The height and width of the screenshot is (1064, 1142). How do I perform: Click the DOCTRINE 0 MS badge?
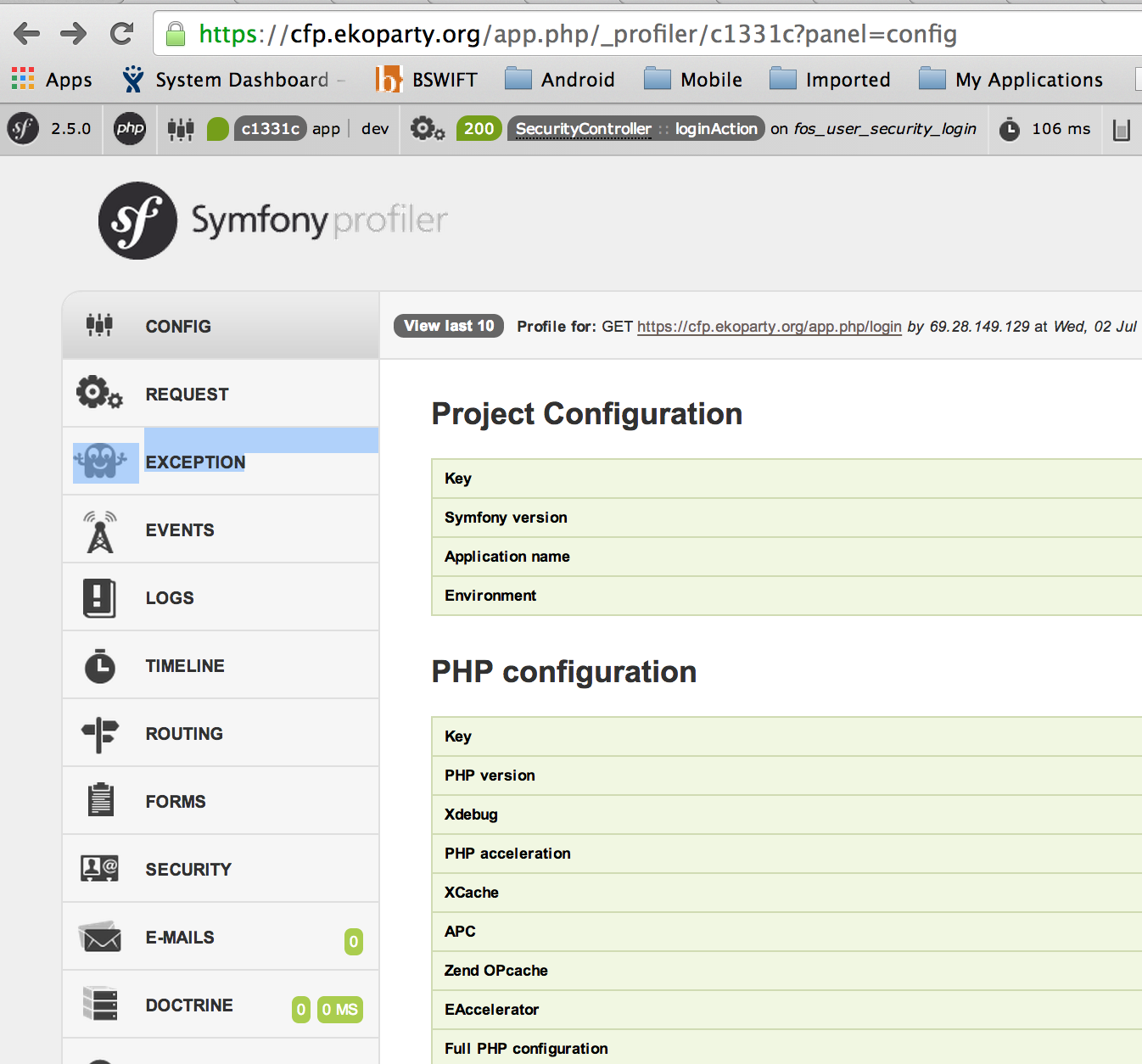click(339, 1010)
